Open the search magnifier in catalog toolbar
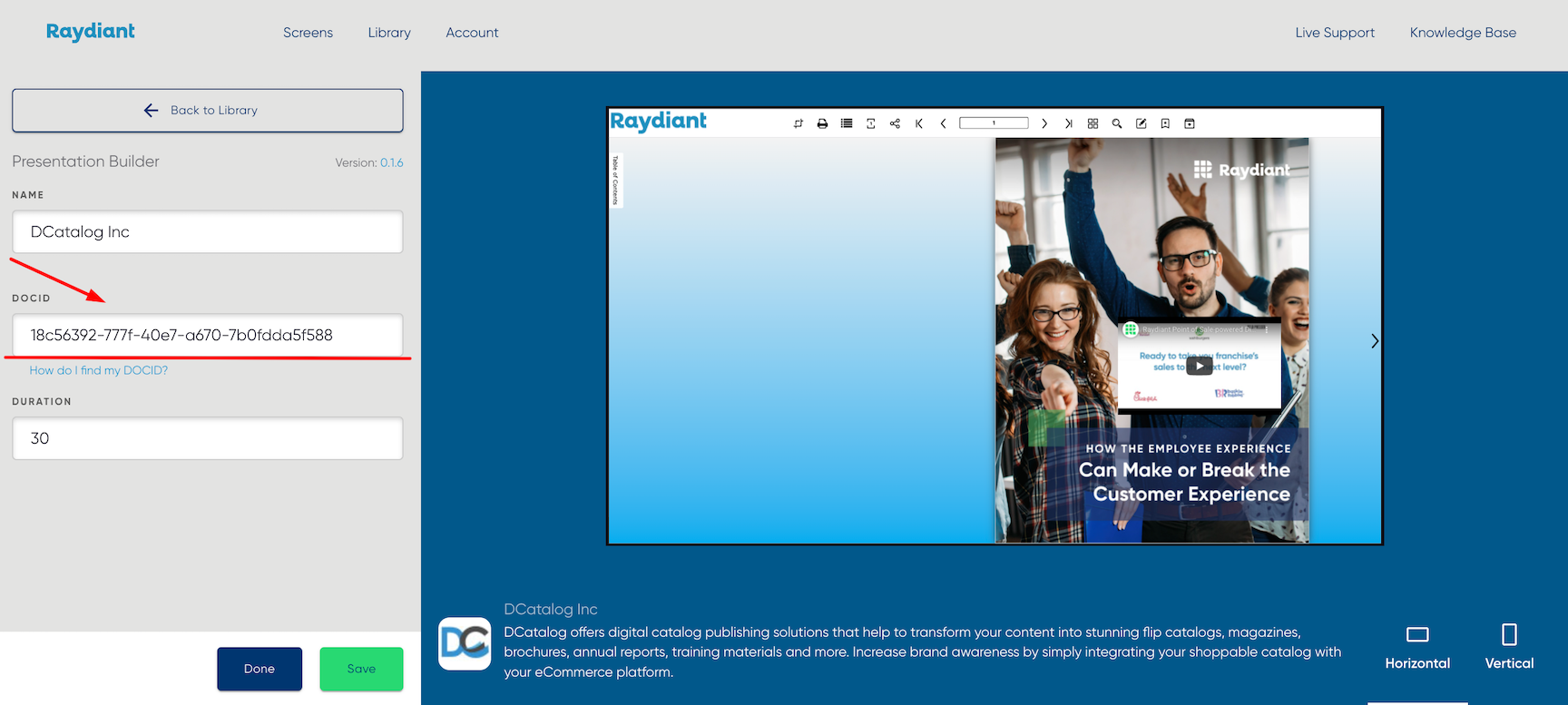Viewport: 1568px width, 705px height. point(1117,123)
